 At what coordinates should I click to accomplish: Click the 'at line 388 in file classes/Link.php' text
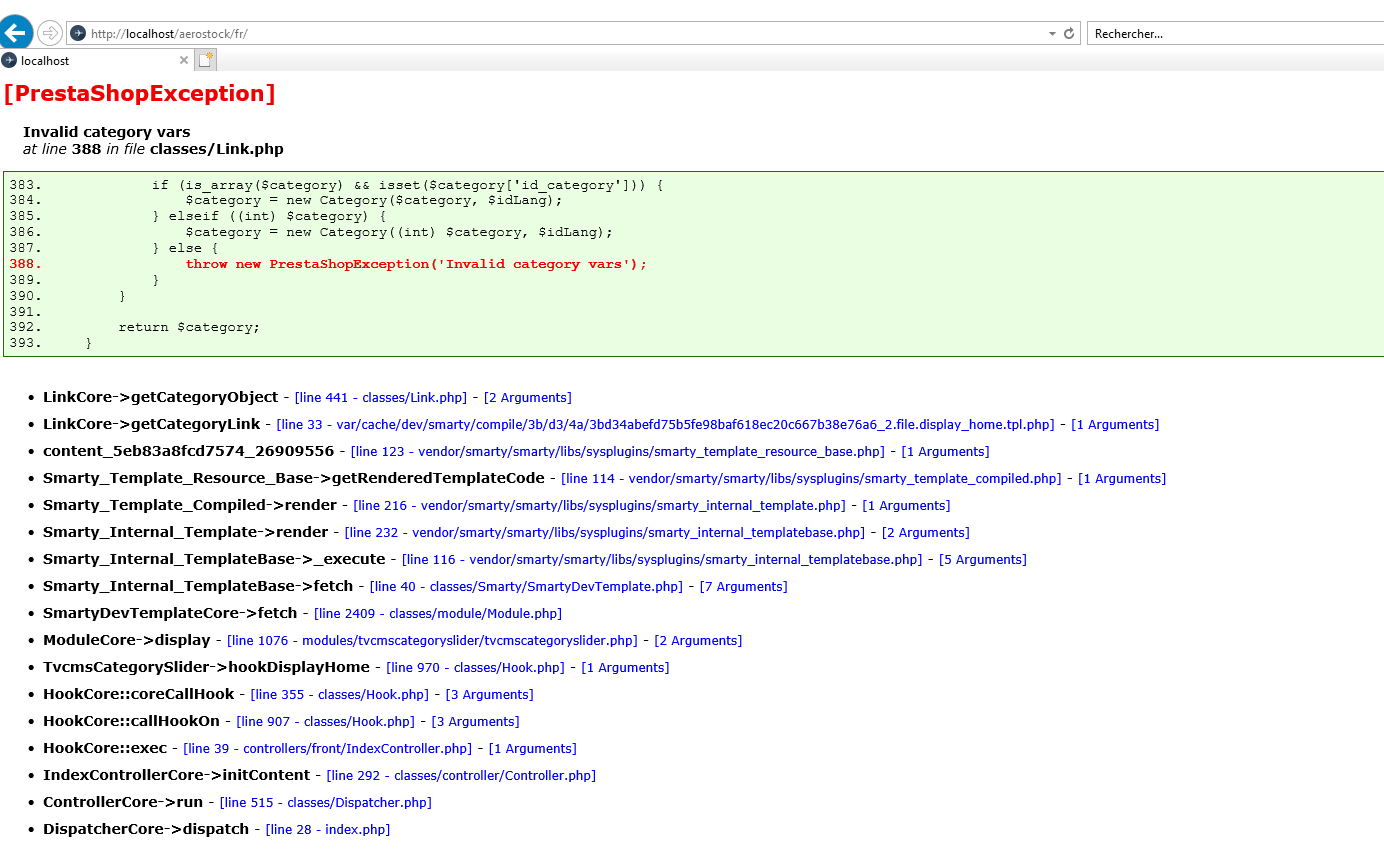[x=153, y=150]
